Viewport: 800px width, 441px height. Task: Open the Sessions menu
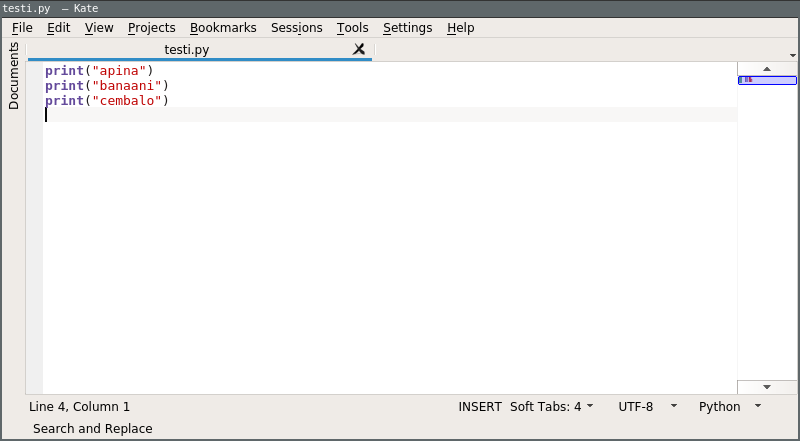point(296,28)
